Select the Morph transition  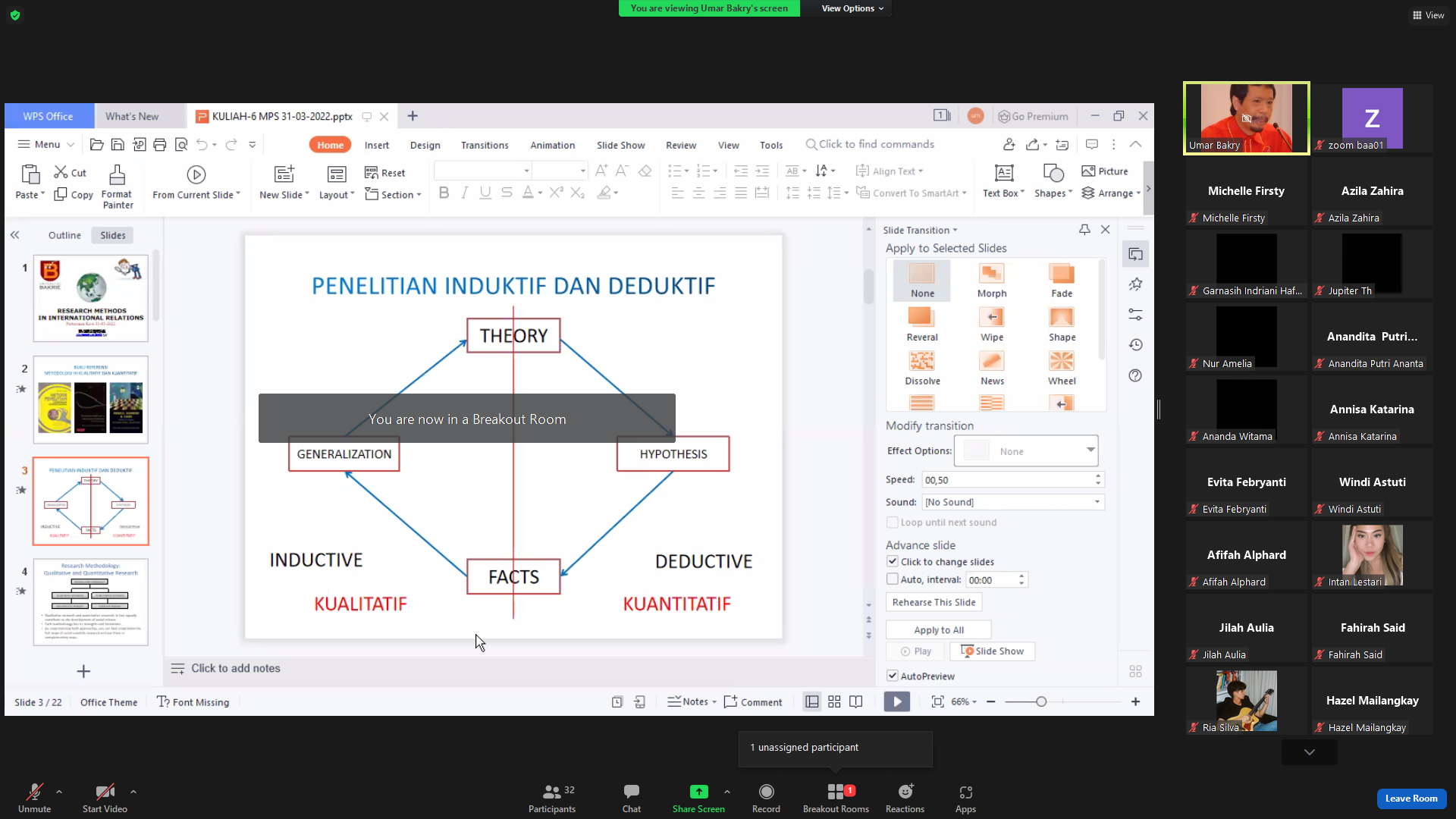coord(992,281)
